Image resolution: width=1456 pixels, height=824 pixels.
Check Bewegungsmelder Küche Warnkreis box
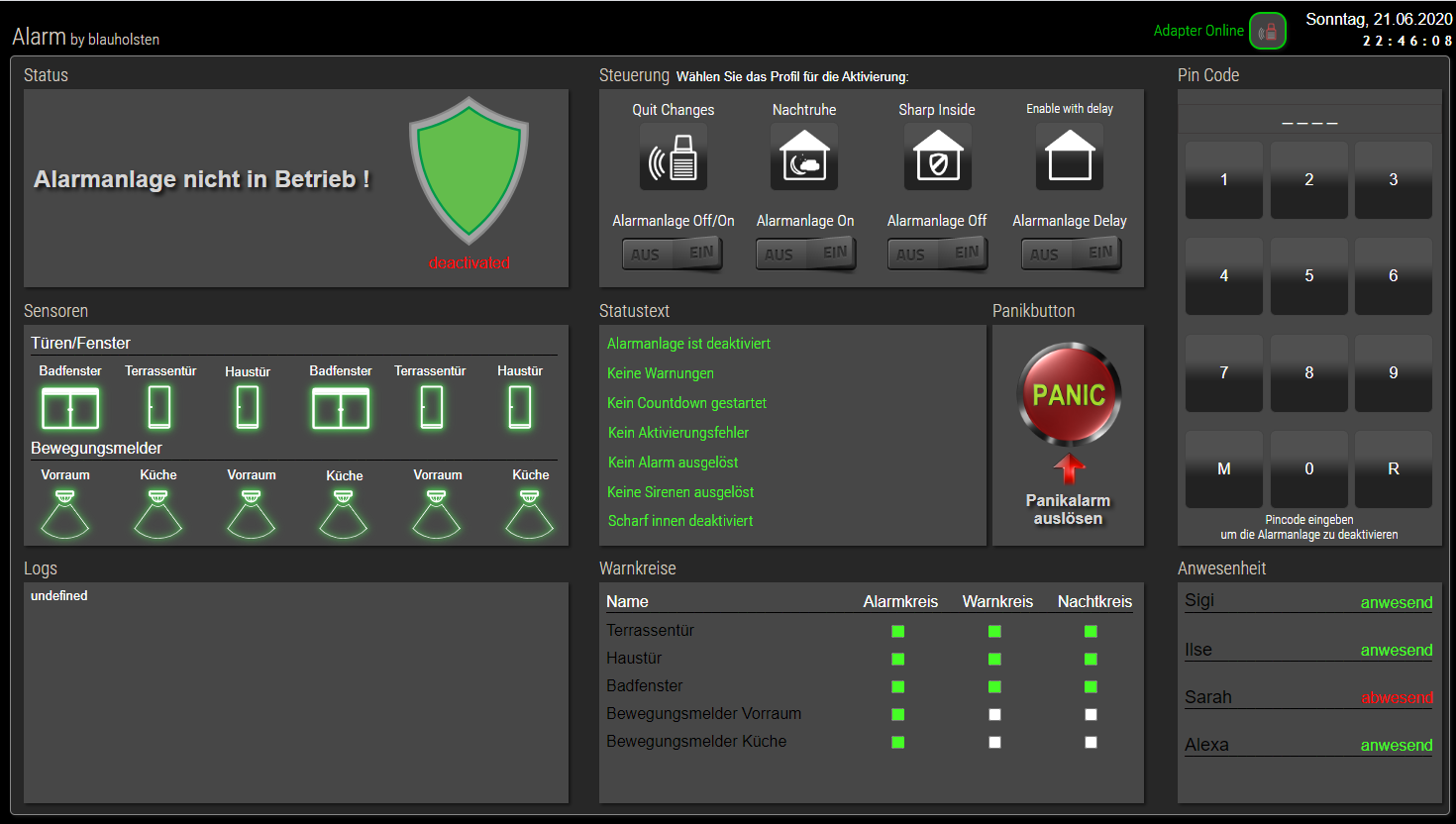(994, 742)
